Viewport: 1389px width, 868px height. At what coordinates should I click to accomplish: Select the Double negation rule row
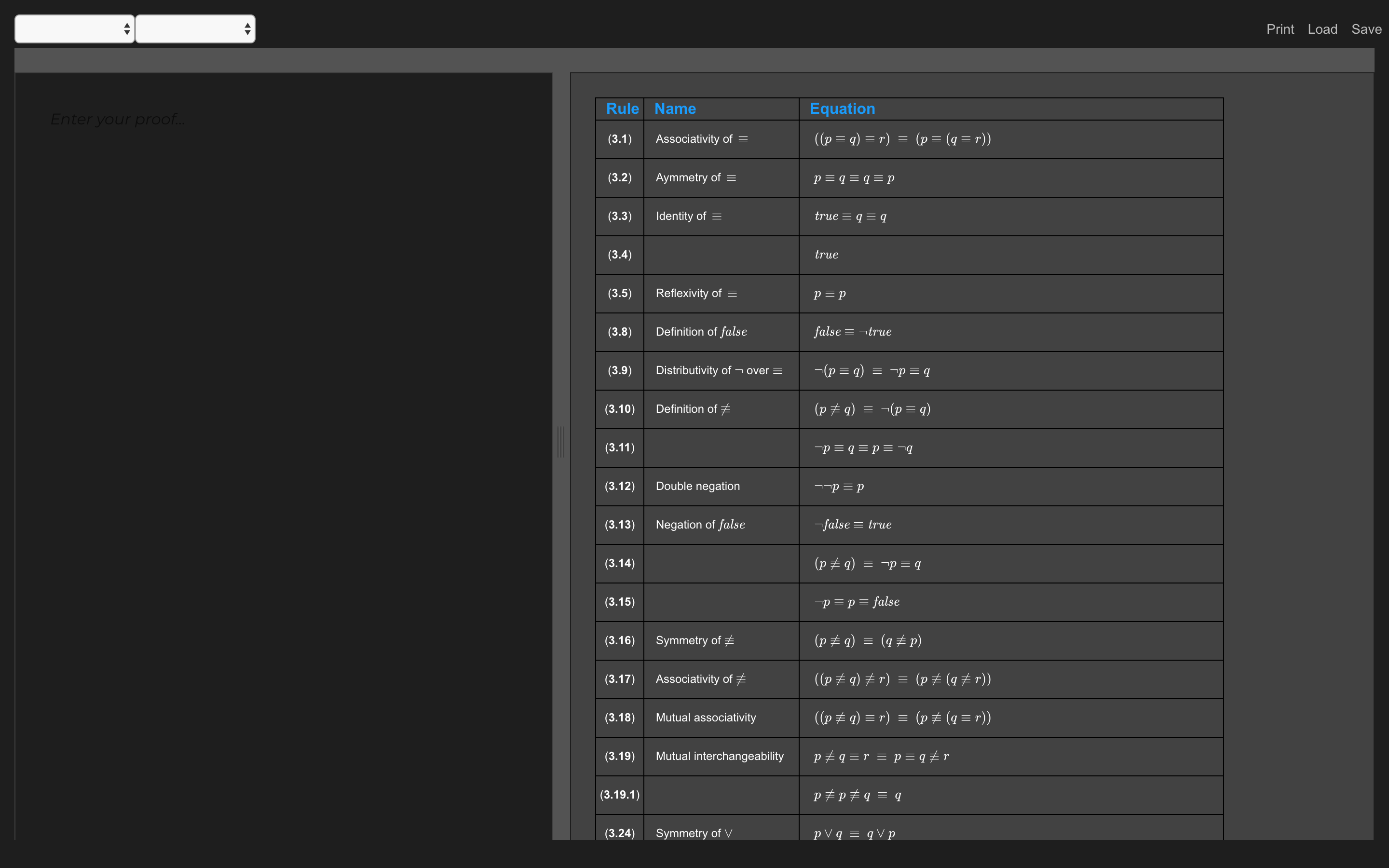pos(697,486)
